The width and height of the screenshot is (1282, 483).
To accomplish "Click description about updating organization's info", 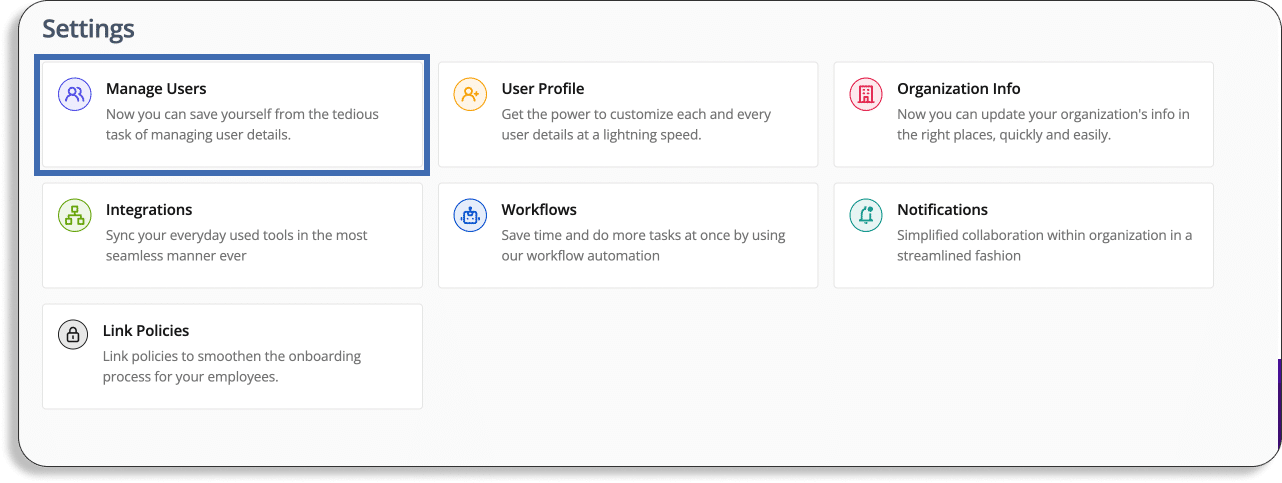I will [1043, 124].
